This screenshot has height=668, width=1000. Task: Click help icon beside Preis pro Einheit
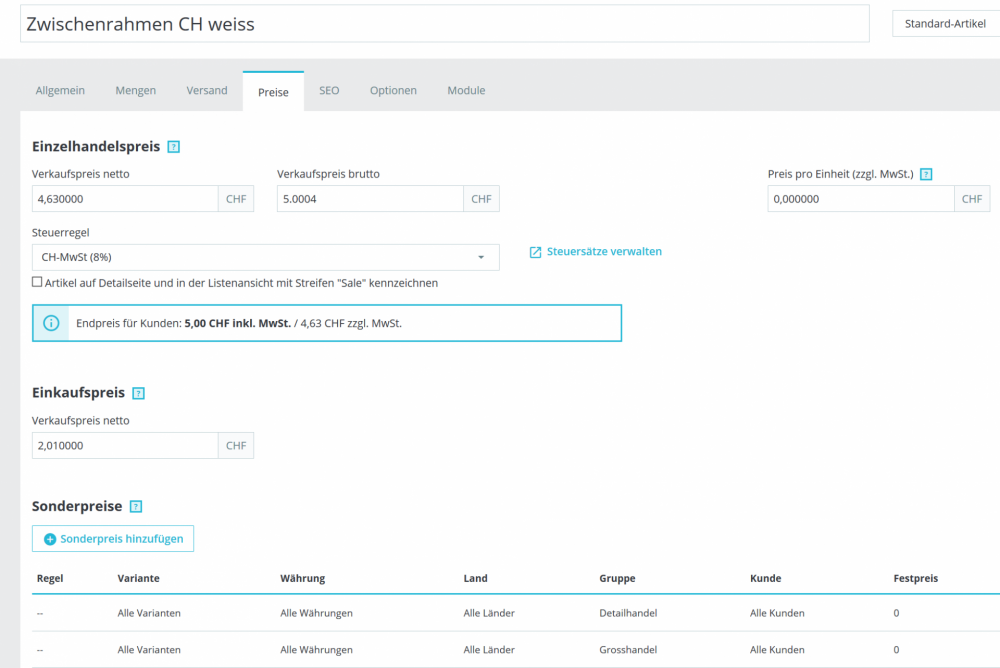pos(926,174)
